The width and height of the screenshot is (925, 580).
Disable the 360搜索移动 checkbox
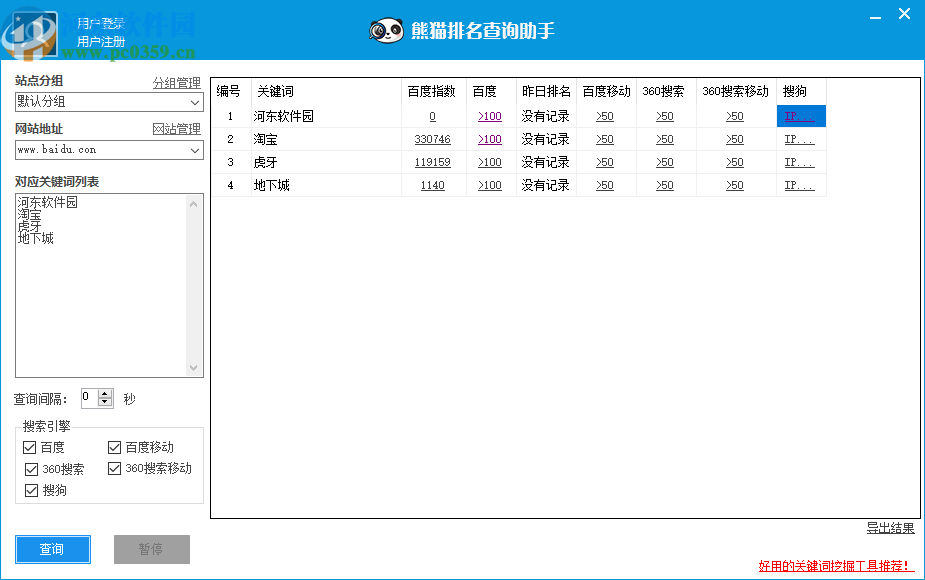point(114,468)
